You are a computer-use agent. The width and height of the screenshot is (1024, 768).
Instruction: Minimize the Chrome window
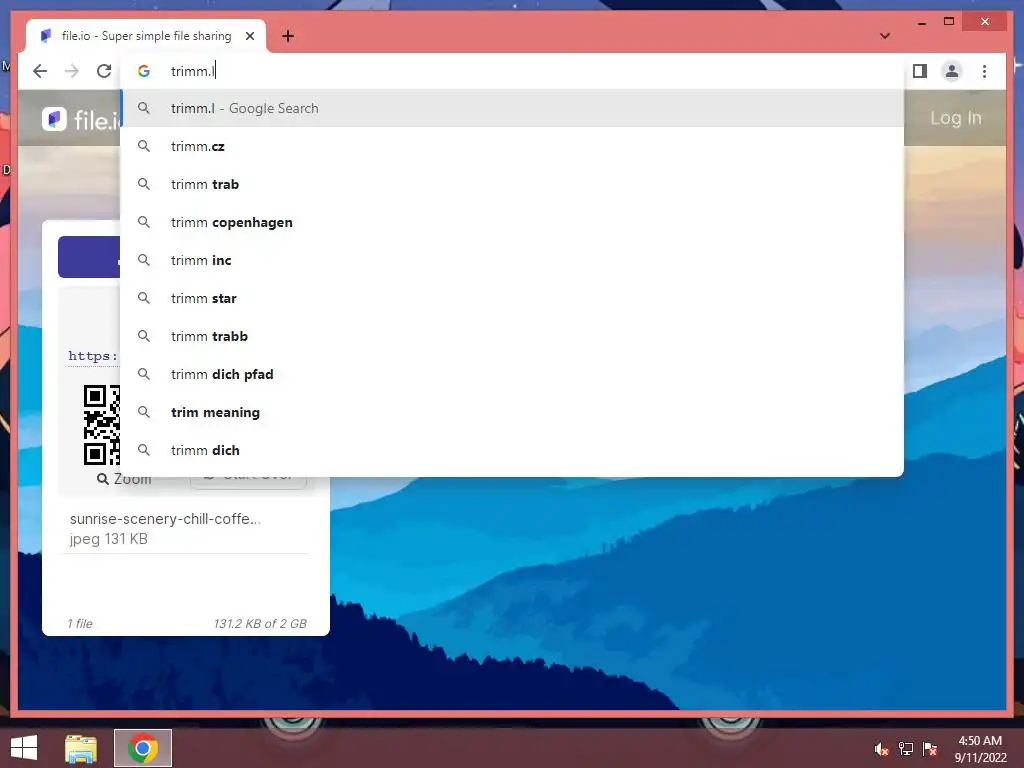[x=921, y=22]
